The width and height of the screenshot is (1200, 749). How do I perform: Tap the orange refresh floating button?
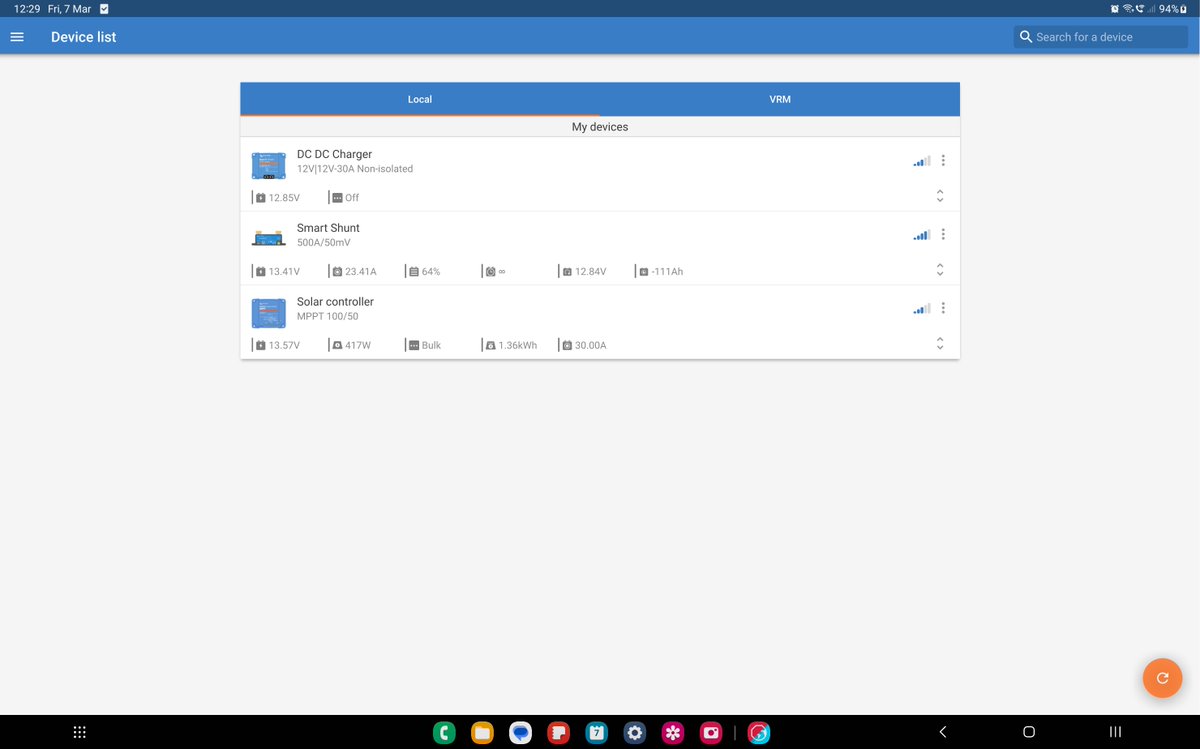tap(1162, 678)
